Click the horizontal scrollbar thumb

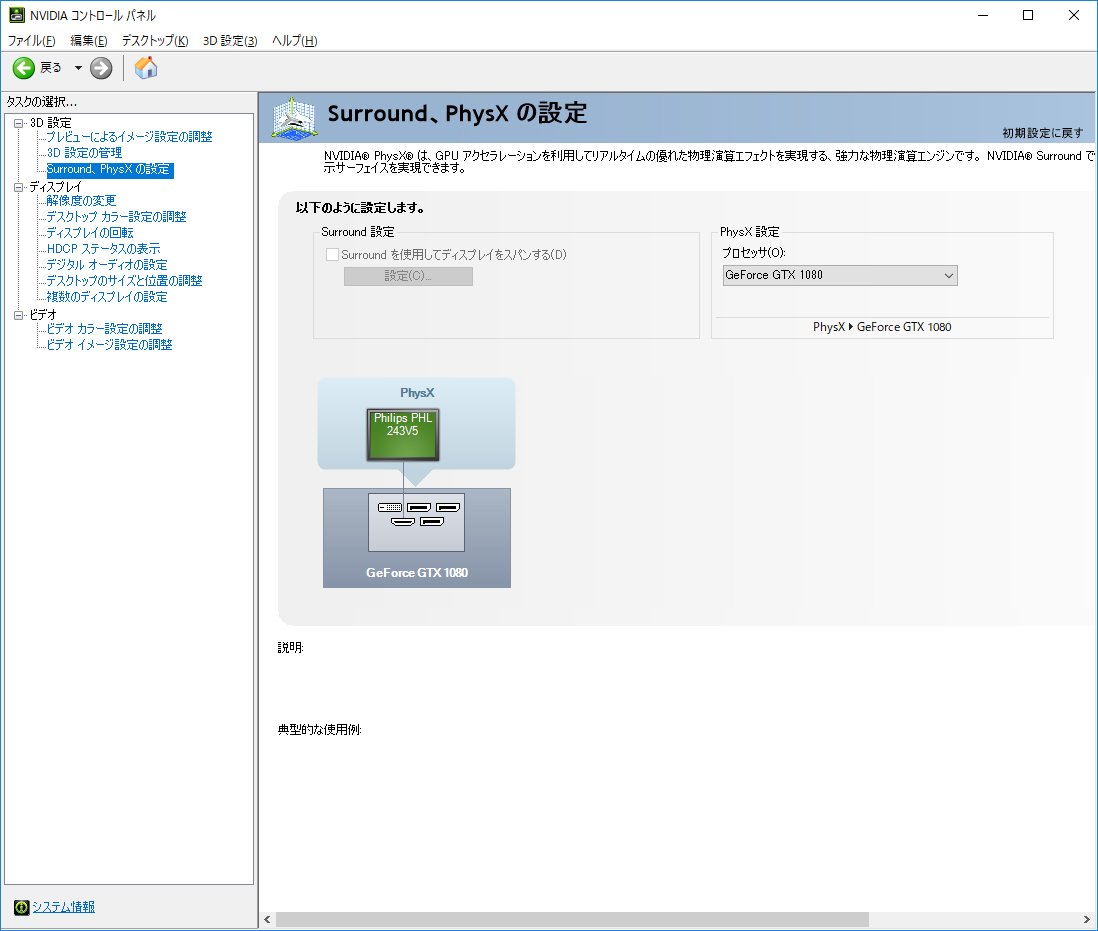tap(572, 919)
